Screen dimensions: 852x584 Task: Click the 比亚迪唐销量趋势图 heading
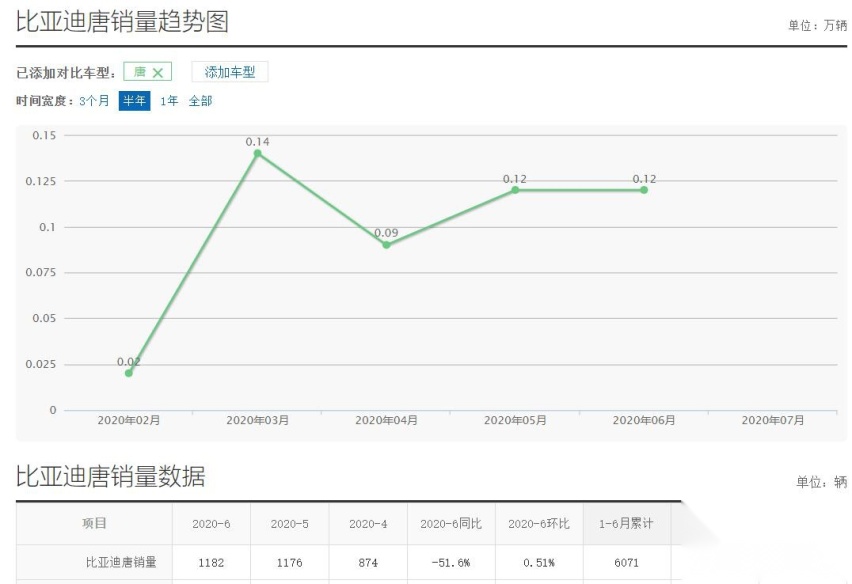[122, 22]
